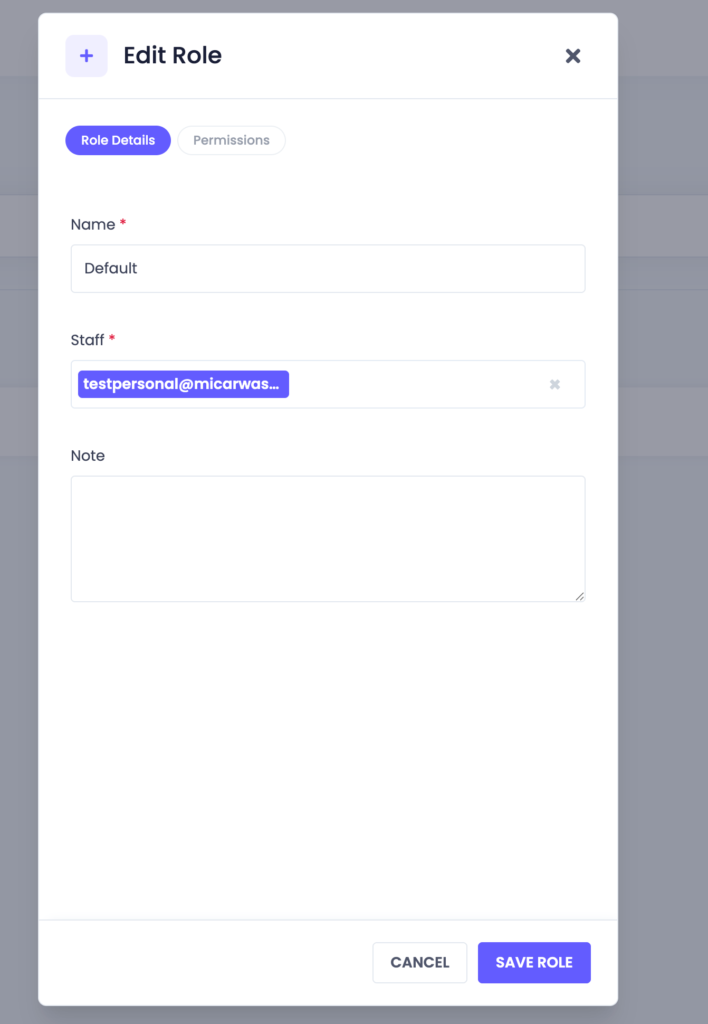
Task: Clear the selected staff with the x icon
Action: coord(555,384)
